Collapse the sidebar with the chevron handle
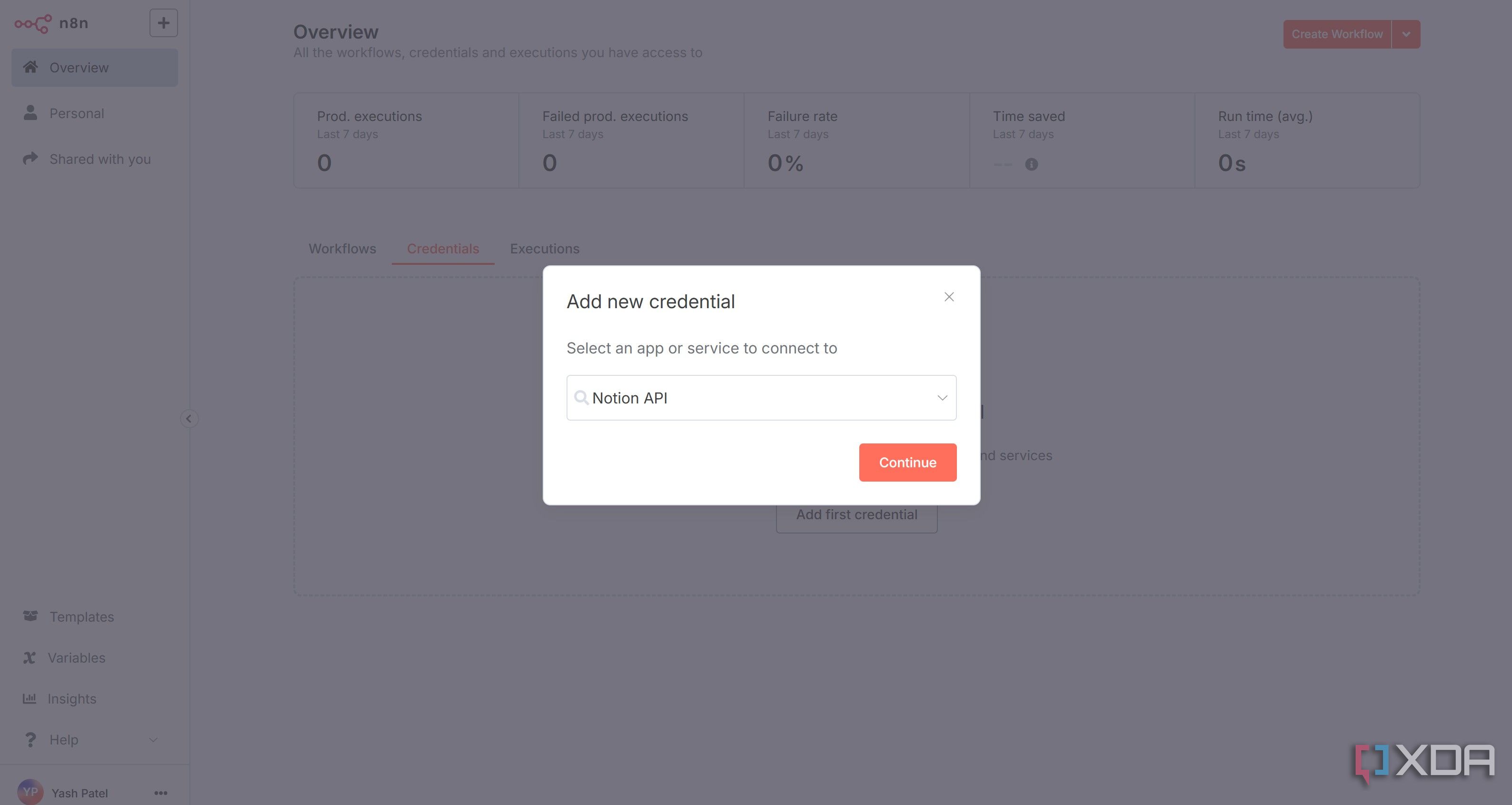The width and height of the screenshot is (1512, 805). [x=189, y=419]
